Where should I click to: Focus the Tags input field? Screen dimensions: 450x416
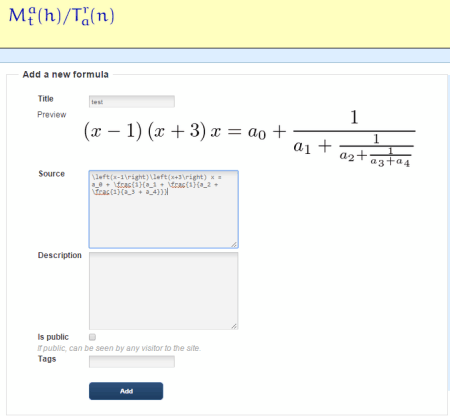click(132, 362)
